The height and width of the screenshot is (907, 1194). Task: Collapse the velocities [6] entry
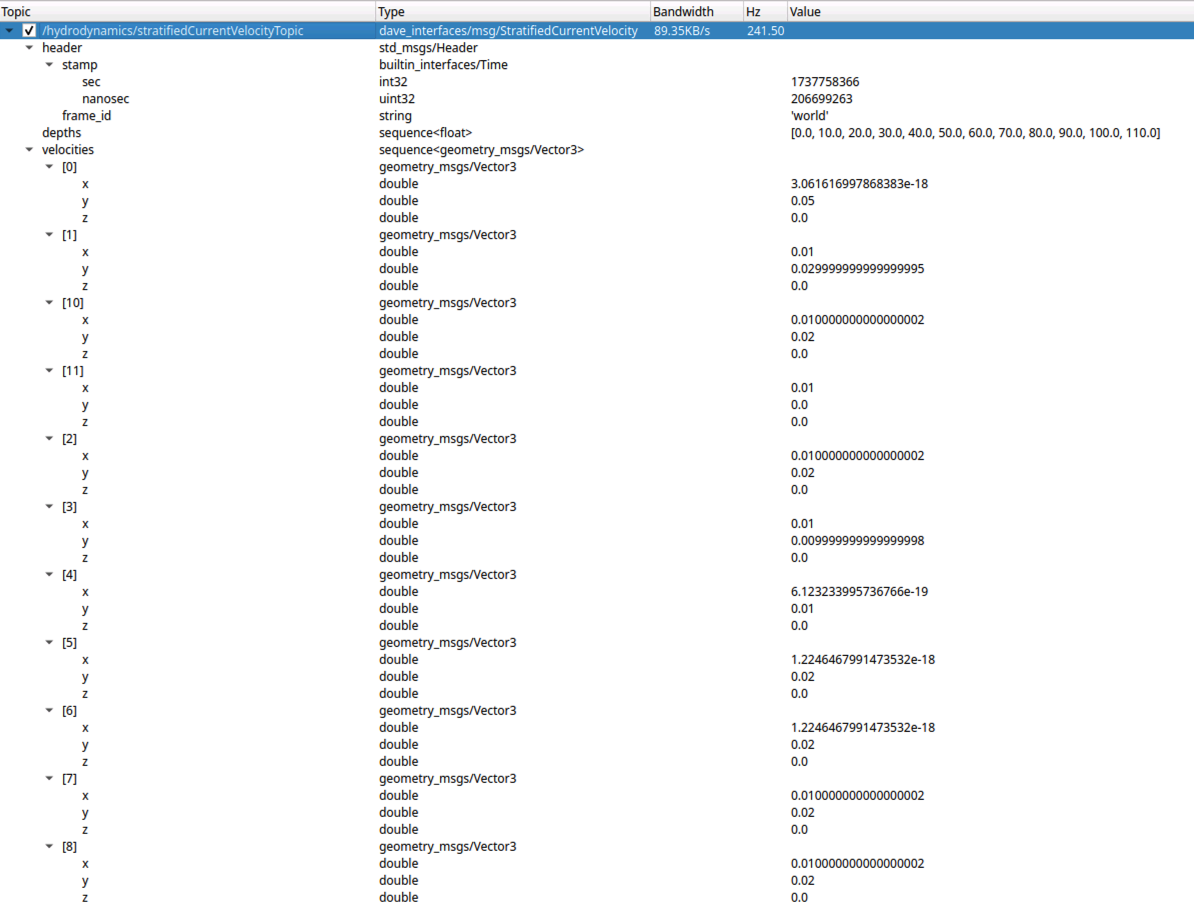49,711
